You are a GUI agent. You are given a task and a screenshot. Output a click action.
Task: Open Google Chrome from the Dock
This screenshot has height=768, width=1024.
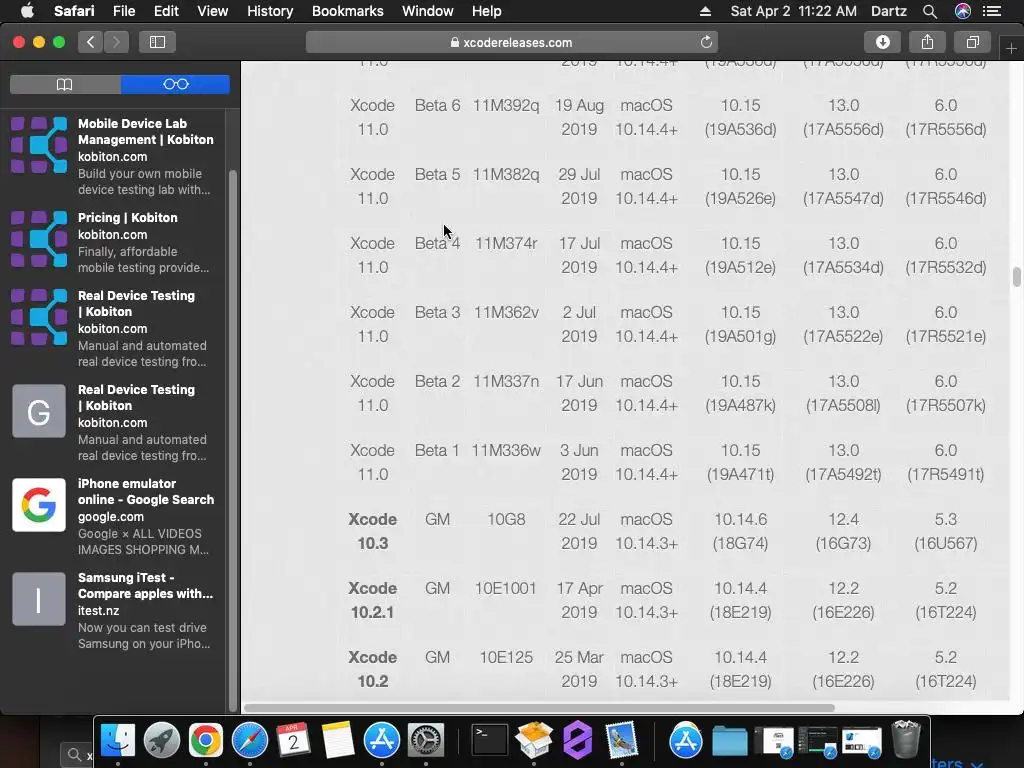pos(206,740)
